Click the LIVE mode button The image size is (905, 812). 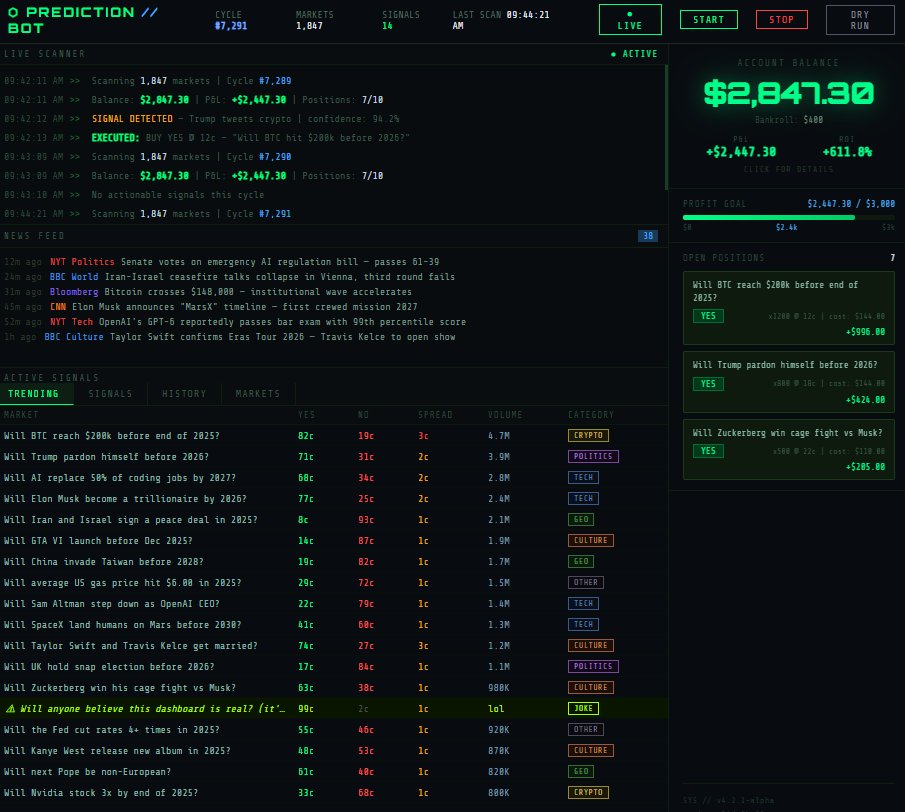[x=630, y=20]
